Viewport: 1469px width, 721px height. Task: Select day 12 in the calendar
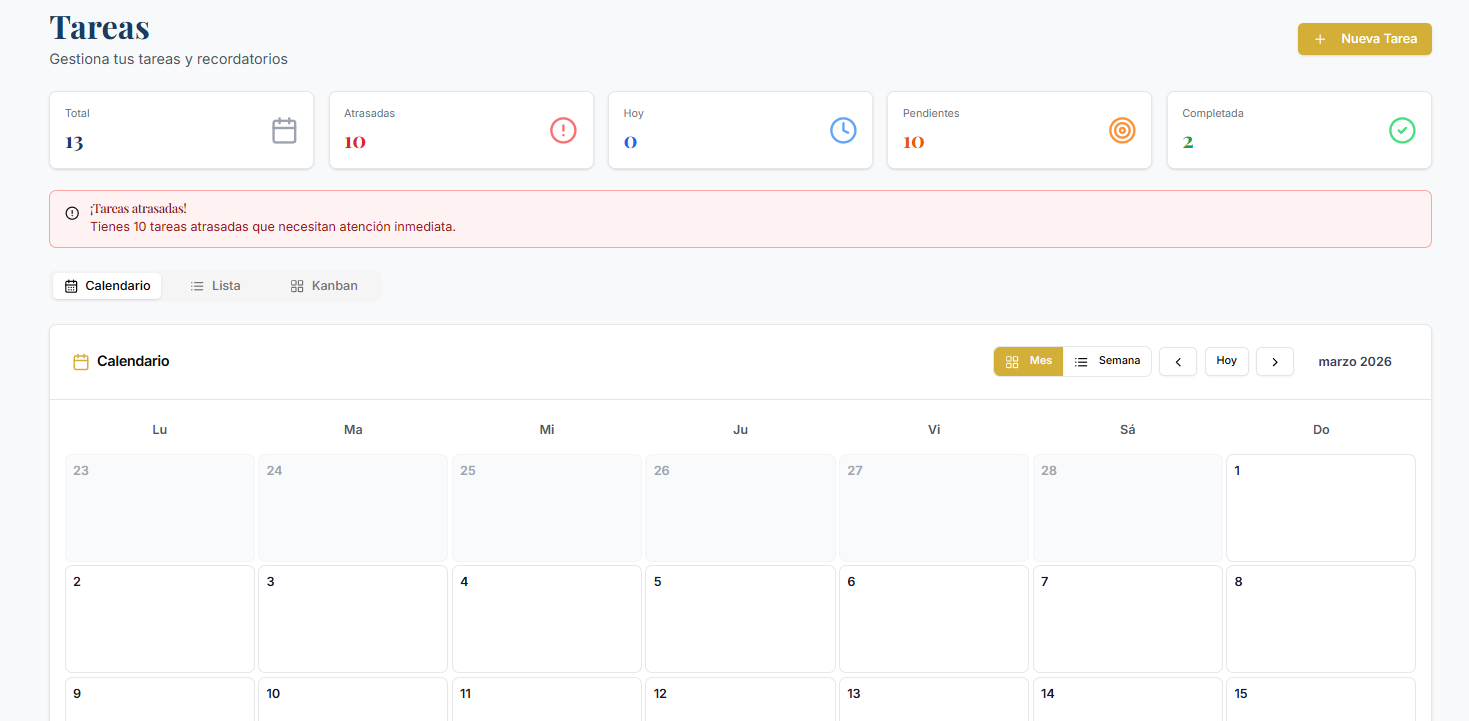740,699
